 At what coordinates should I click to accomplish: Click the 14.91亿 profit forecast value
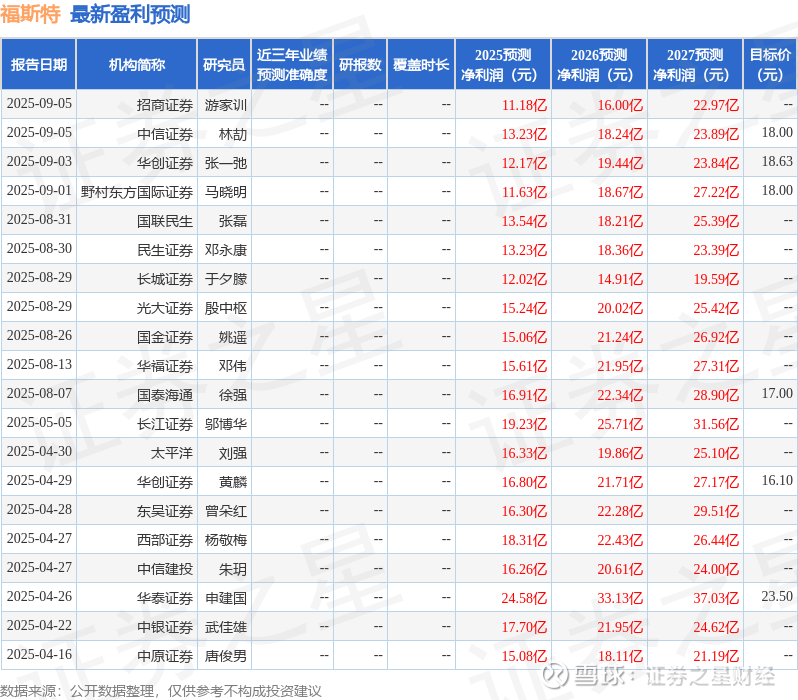(620, 279)
